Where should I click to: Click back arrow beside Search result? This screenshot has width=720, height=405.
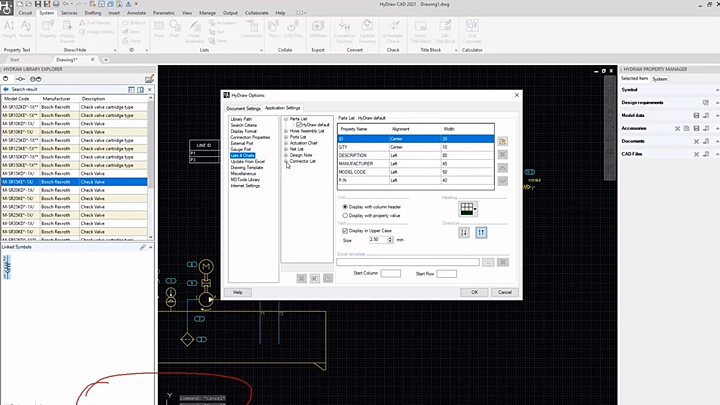[6, 89]
